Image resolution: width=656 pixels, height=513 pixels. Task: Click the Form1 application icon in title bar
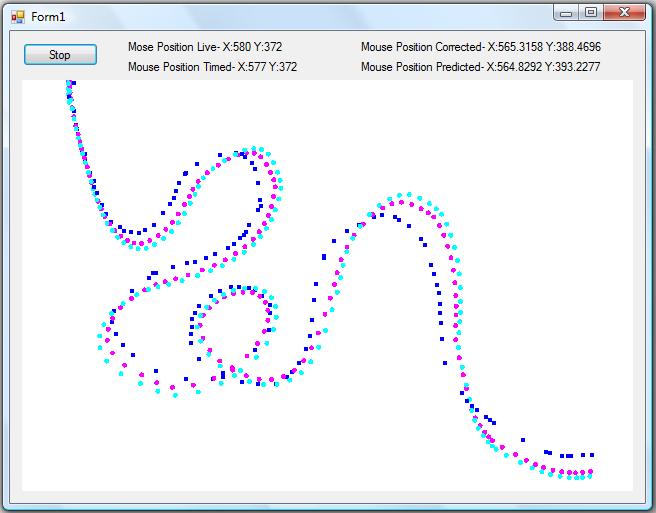(x=18, y=17)
